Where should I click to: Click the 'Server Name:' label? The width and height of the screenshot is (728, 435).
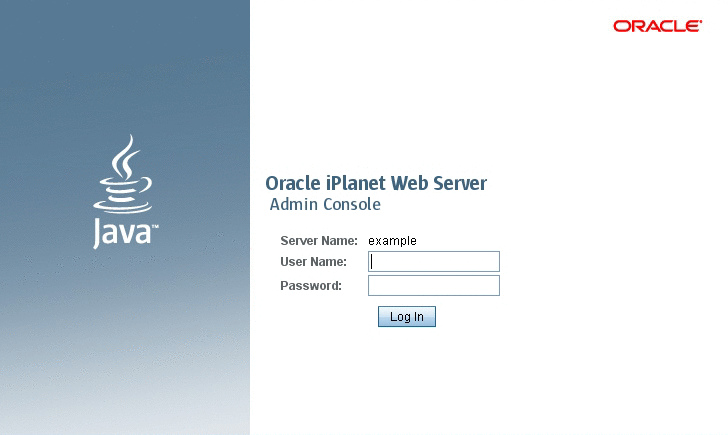coord(319,241)
